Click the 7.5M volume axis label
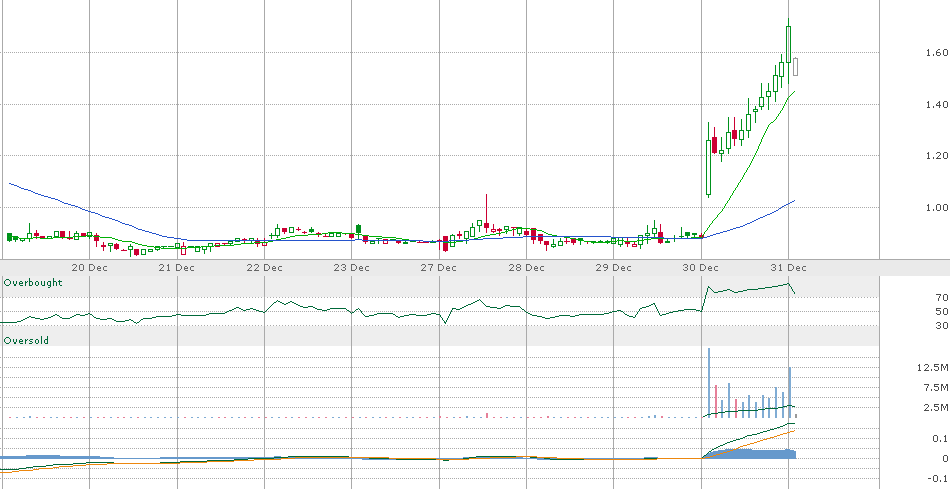This screenshot has width=950, height=489. coord(935,388)
